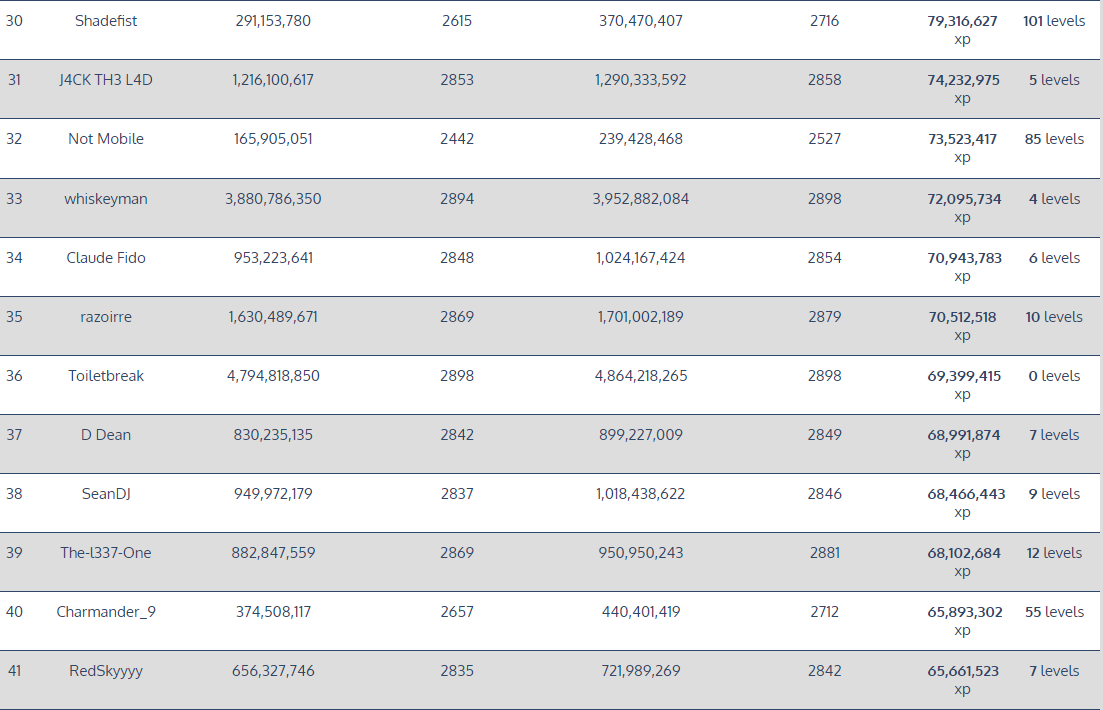The image size is (1103, 710).
Task: Click Shadefist's 79,316,627 xp gain cell
Action: pos(962,30)
